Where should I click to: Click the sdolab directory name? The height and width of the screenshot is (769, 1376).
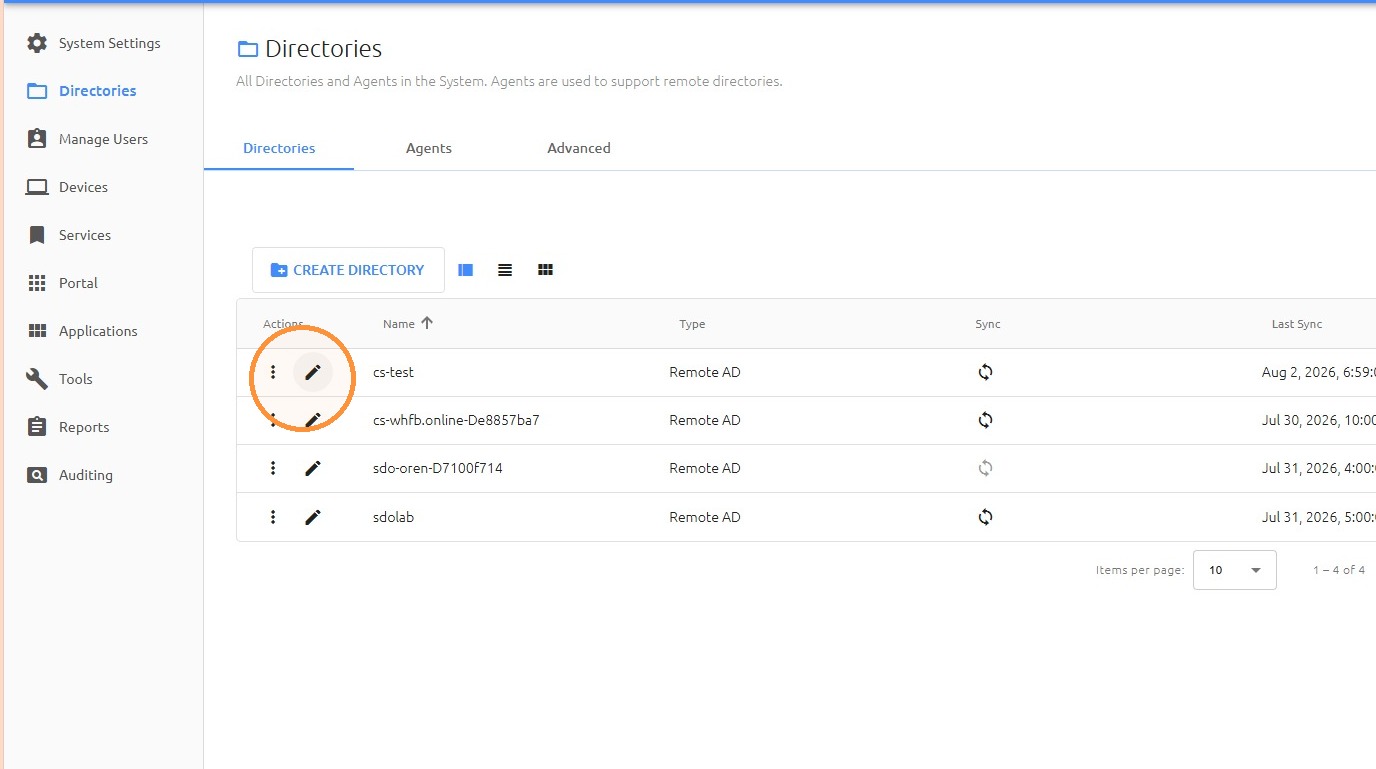(x=393, y=517)
